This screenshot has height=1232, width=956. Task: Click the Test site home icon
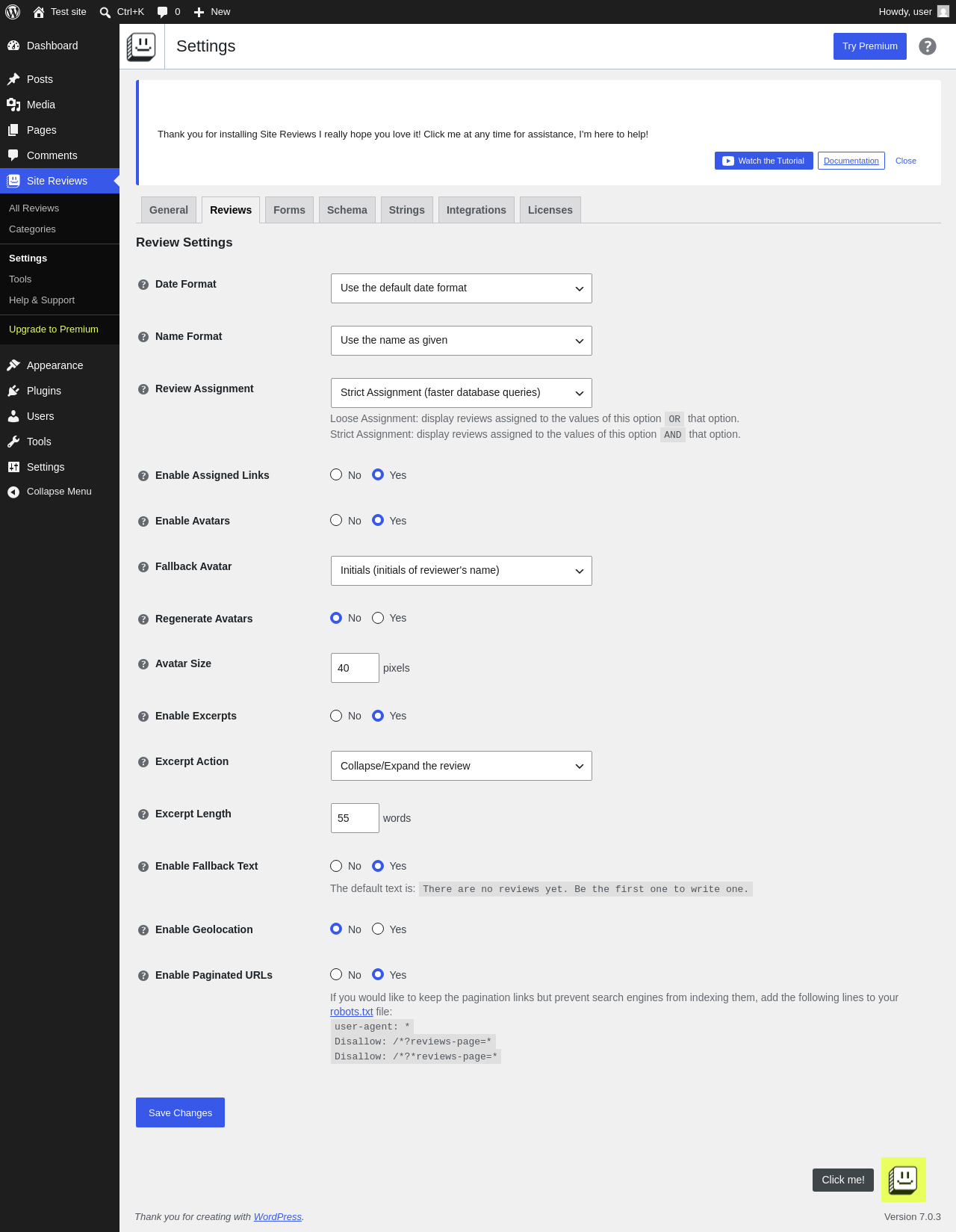coord(39,12)
